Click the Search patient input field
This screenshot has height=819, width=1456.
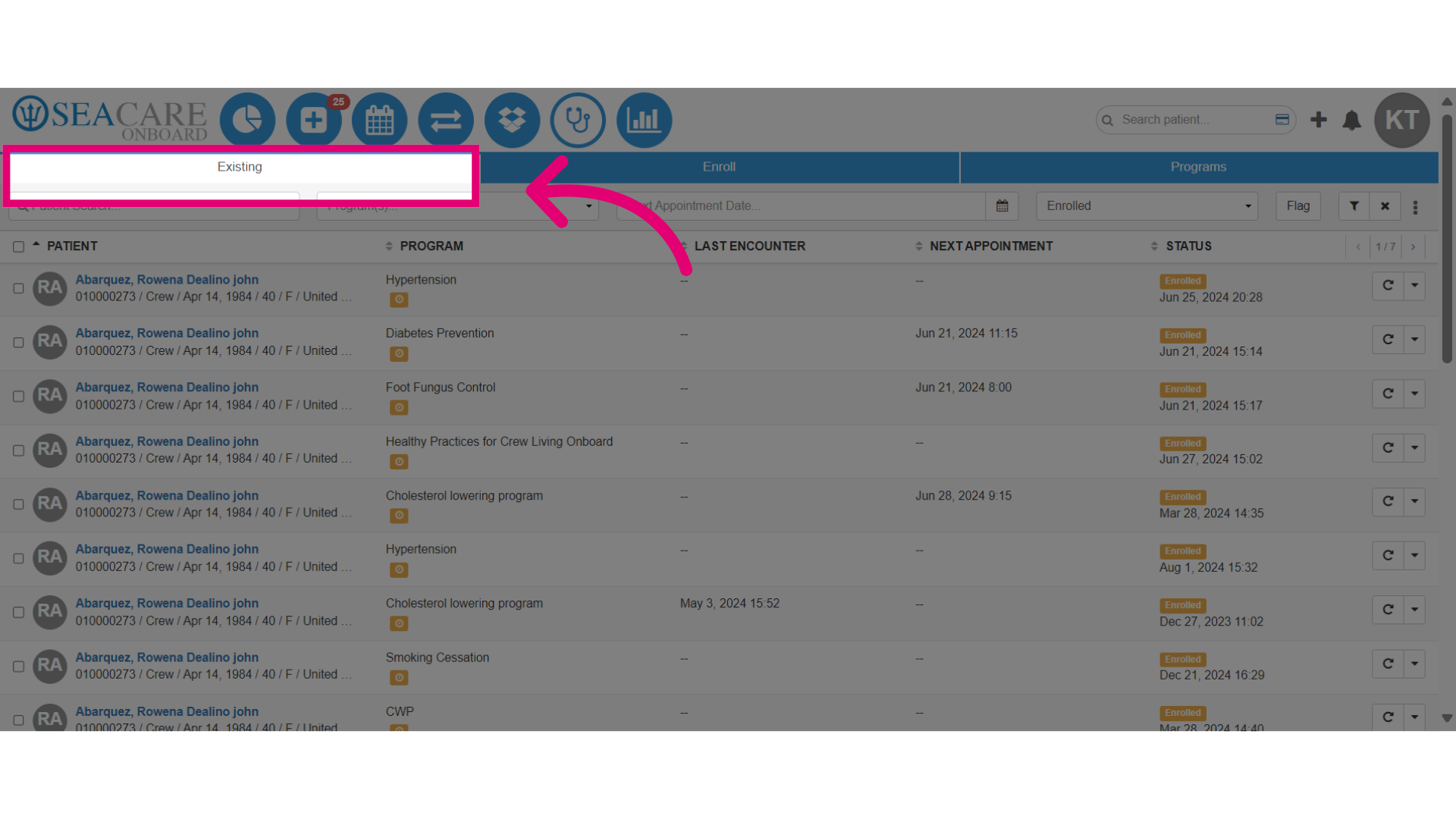[x=1194, y=120]
